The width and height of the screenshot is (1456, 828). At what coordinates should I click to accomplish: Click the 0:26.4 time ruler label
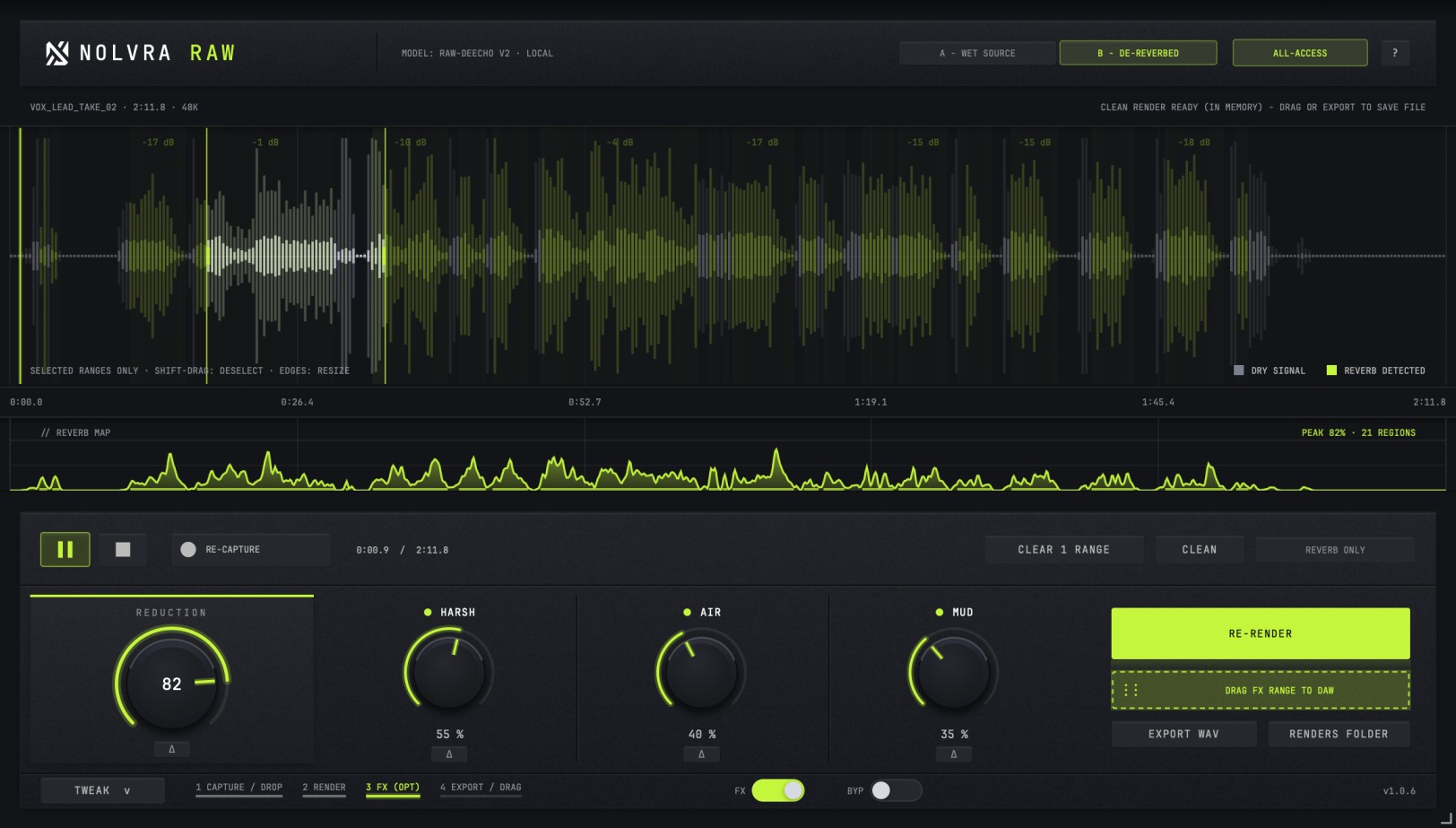point(298,402)
